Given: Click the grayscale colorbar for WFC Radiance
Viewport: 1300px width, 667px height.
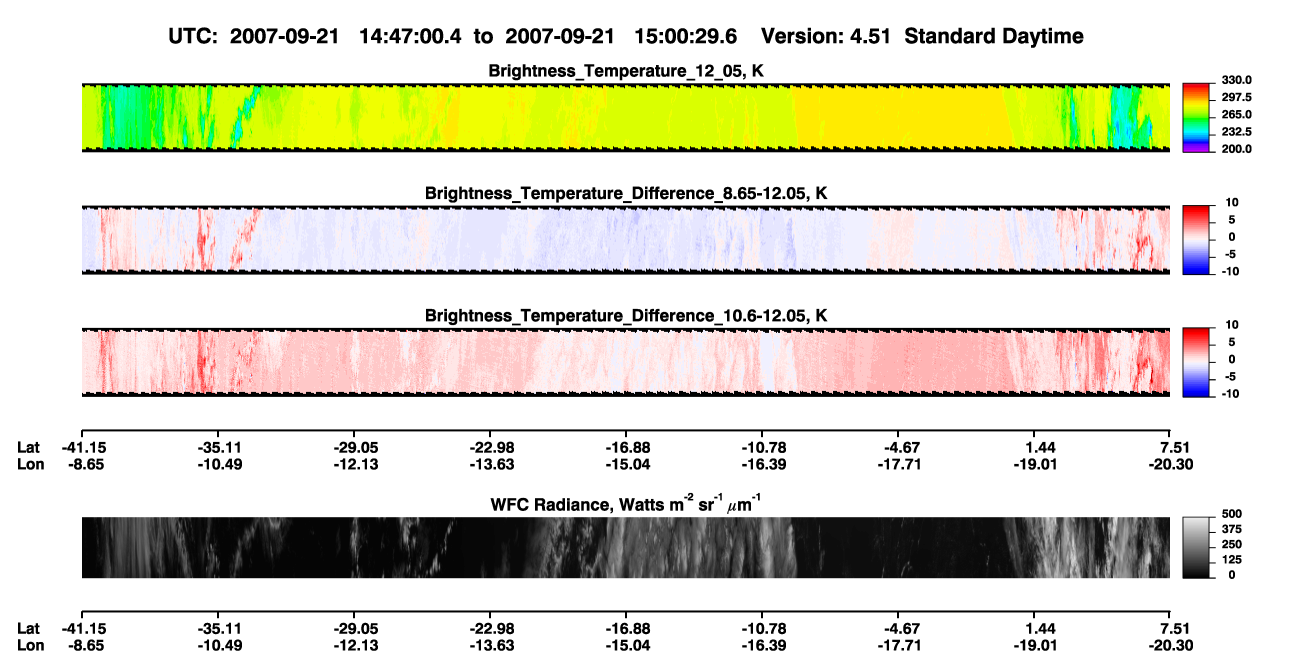Looking at the screenshot, I should 1196,547.
